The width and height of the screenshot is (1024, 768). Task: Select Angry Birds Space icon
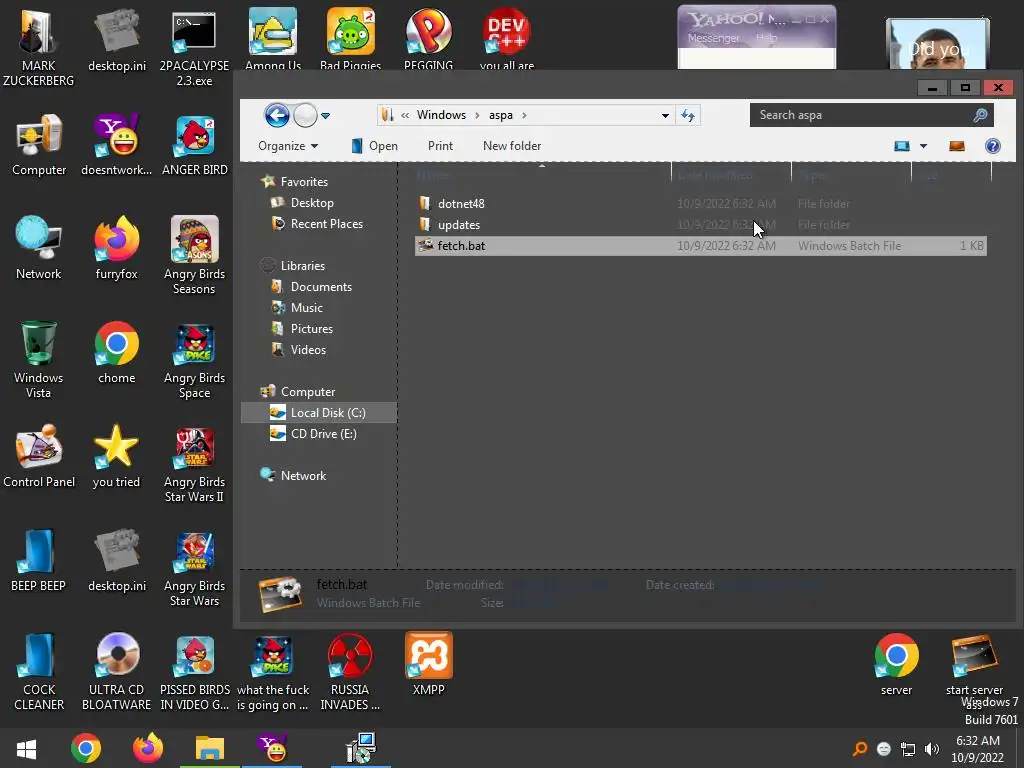pos(194,359)
